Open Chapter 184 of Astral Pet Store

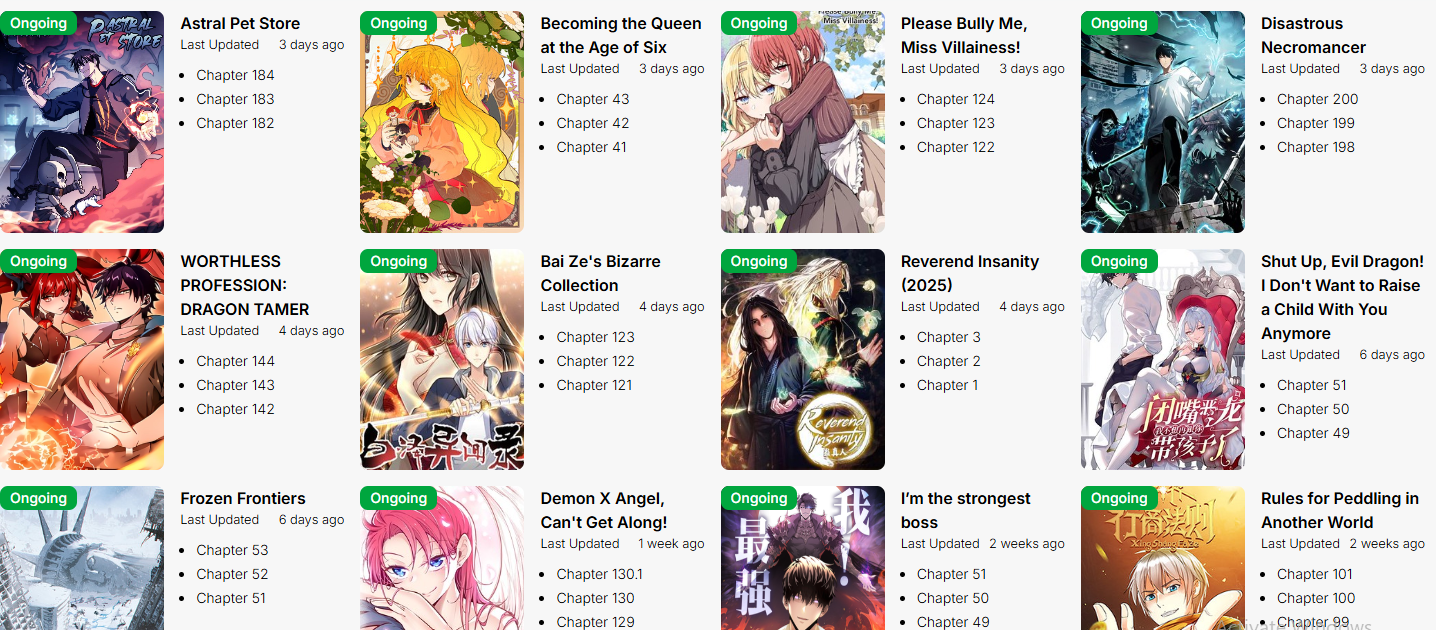click(x=235, y=75)
